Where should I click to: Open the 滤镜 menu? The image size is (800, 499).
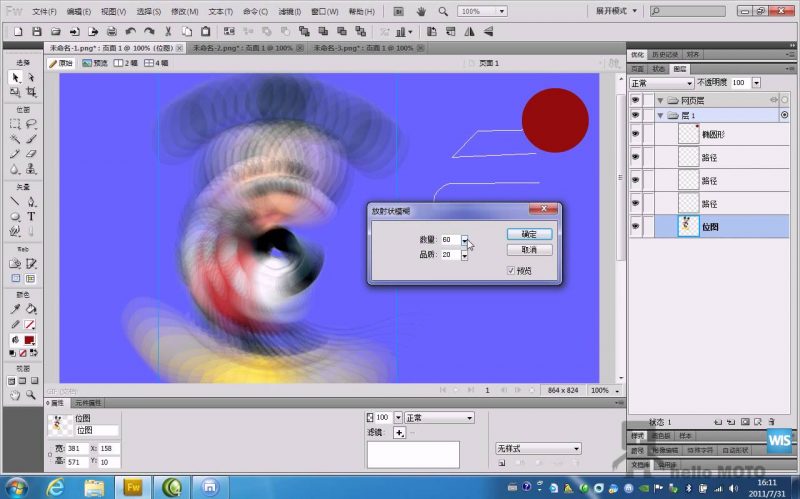(x=289, y=12)
